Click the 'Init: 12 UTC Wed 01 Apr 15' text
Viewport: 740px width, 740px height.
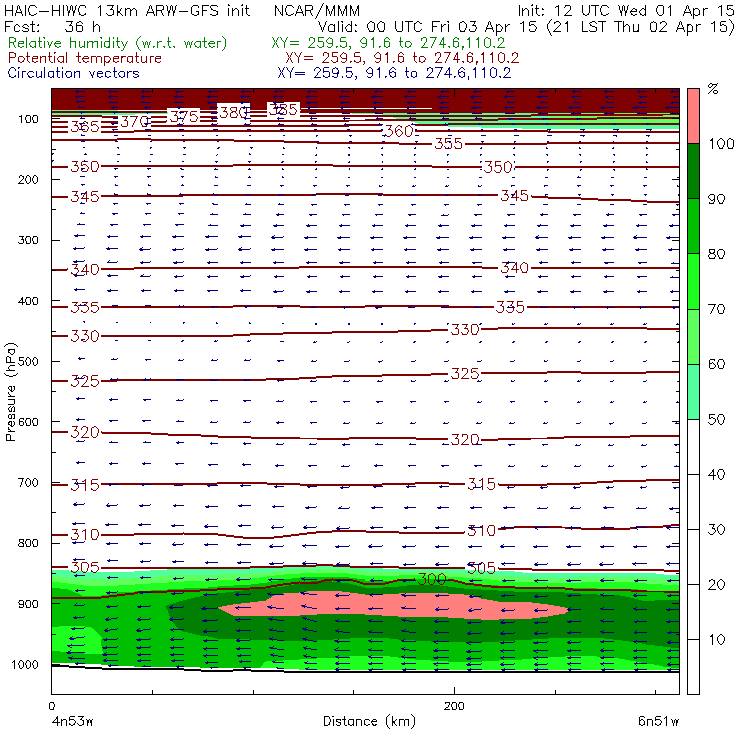point(626,10)
